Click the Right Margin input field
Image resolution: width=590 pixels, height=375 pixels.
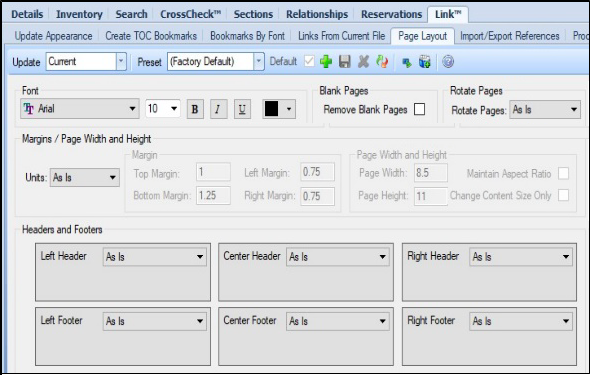(x=317, y=196)
